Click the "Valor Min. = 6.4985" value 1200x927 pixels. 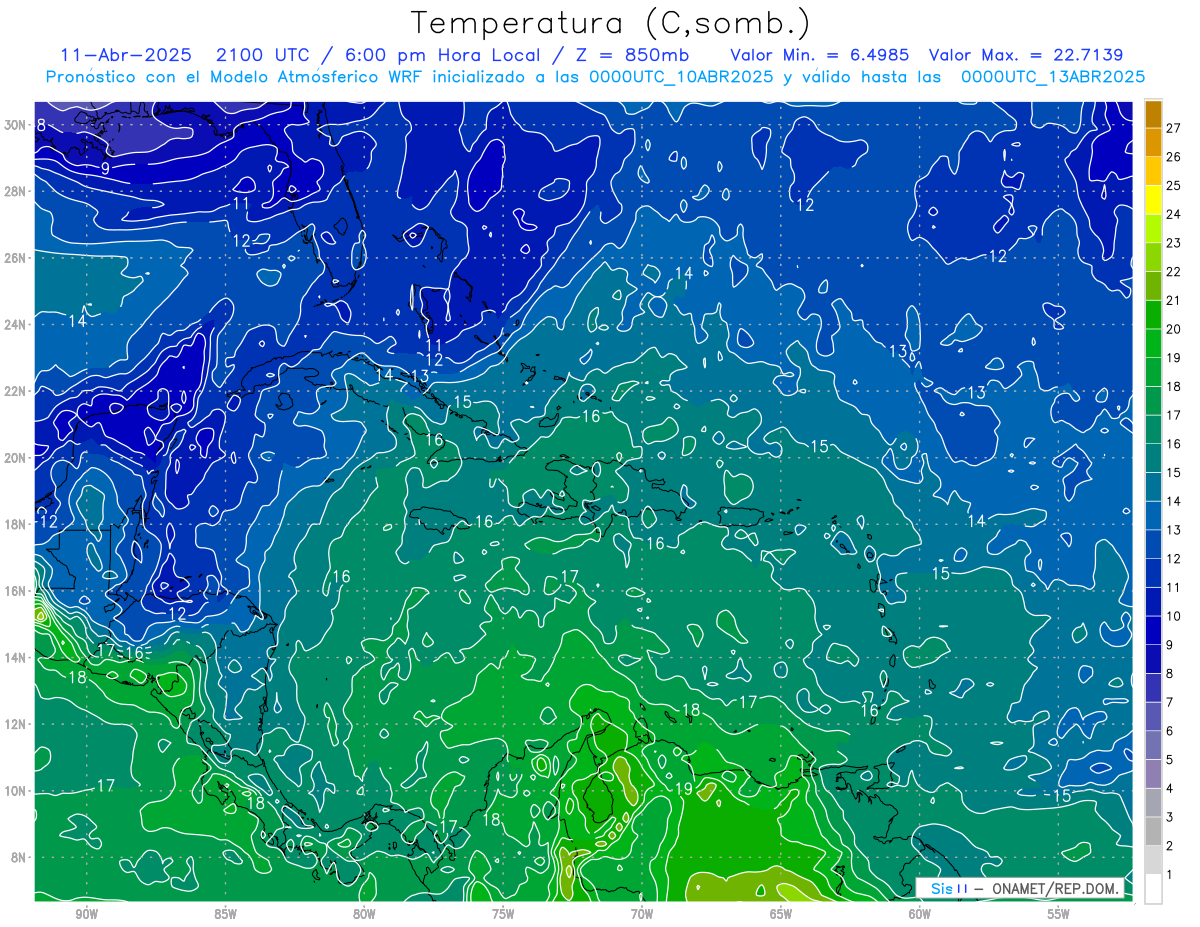[x=820, y=55]
